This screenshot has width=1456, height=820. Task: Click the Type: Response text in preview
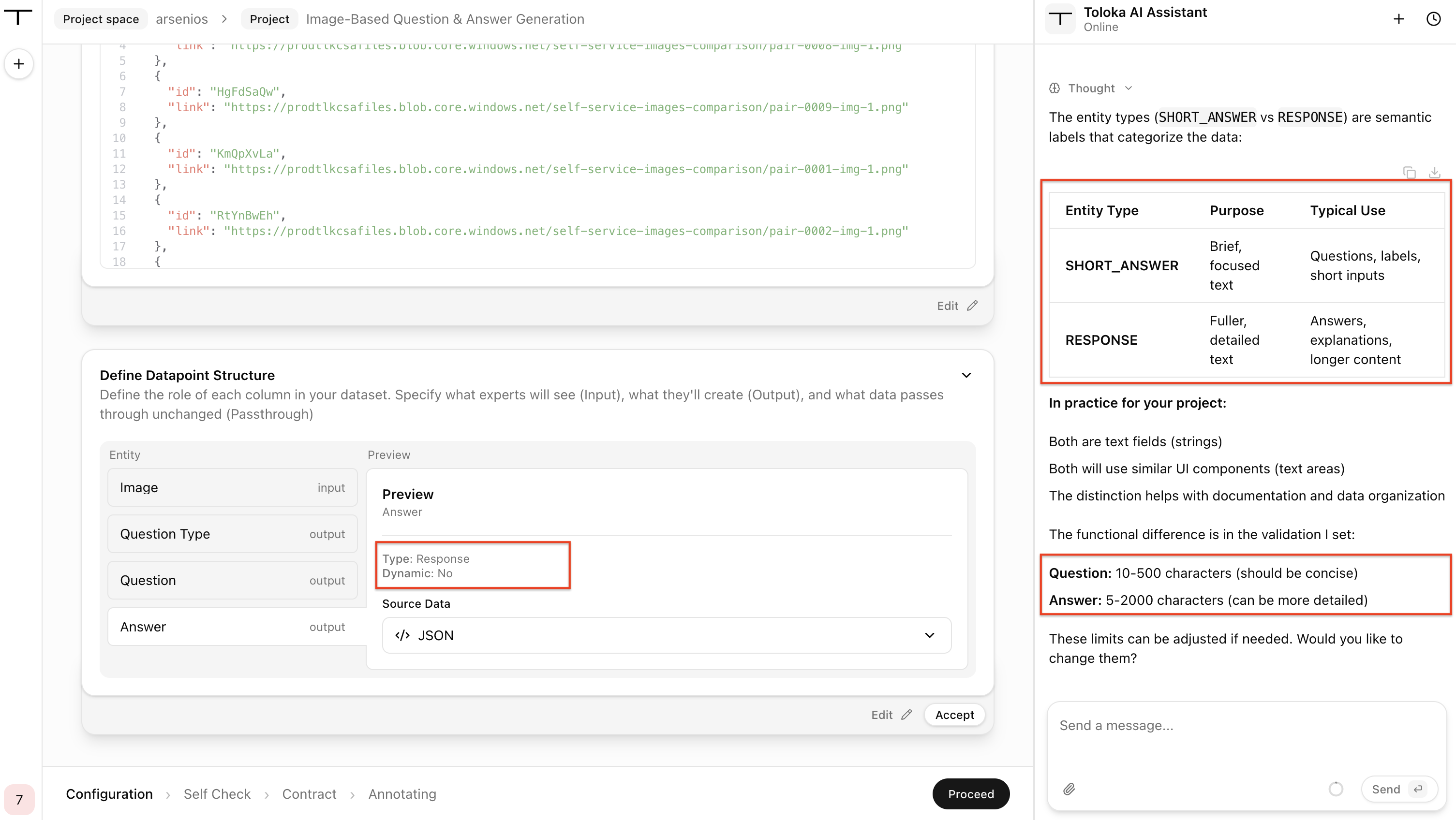click(426, 558)
